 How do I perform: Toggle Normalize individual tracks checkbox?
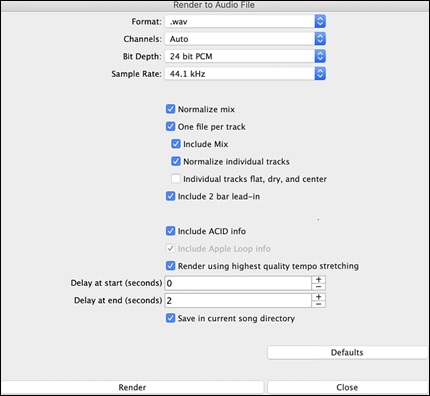[176, 161]
